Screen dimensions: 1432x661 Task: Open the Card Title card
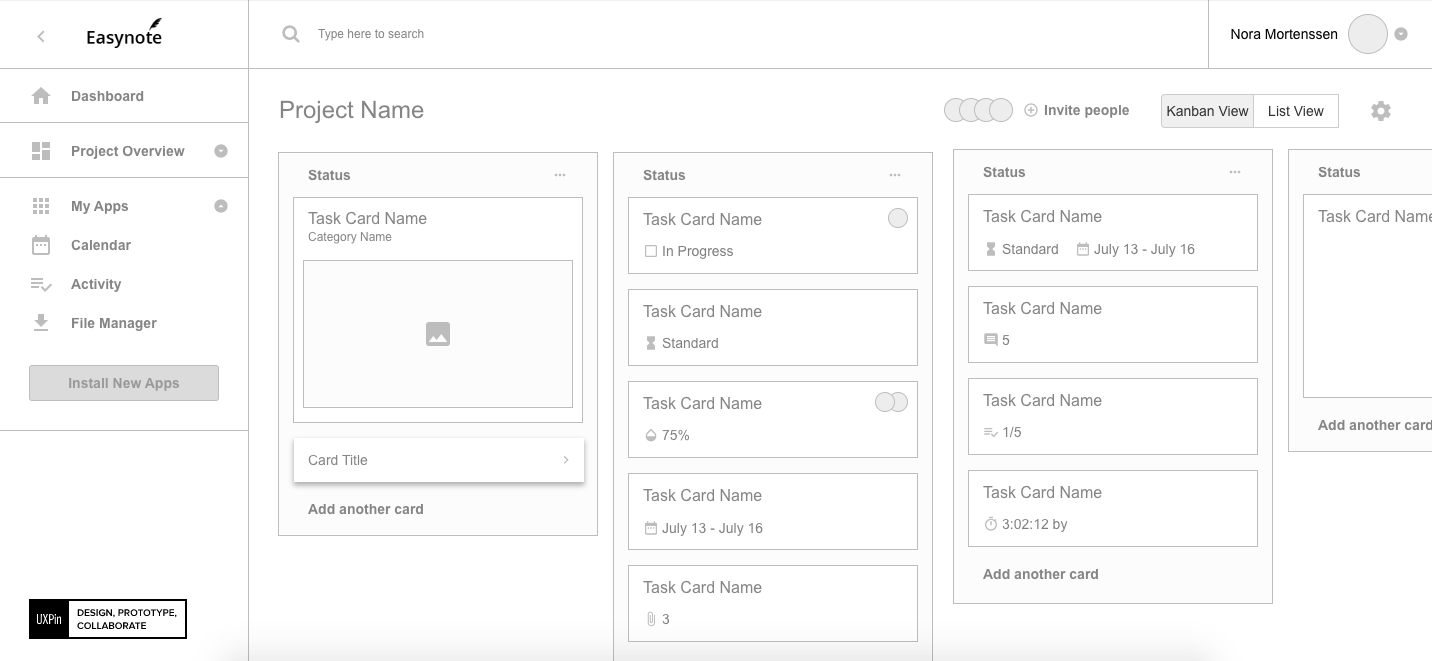pos(438,460)
